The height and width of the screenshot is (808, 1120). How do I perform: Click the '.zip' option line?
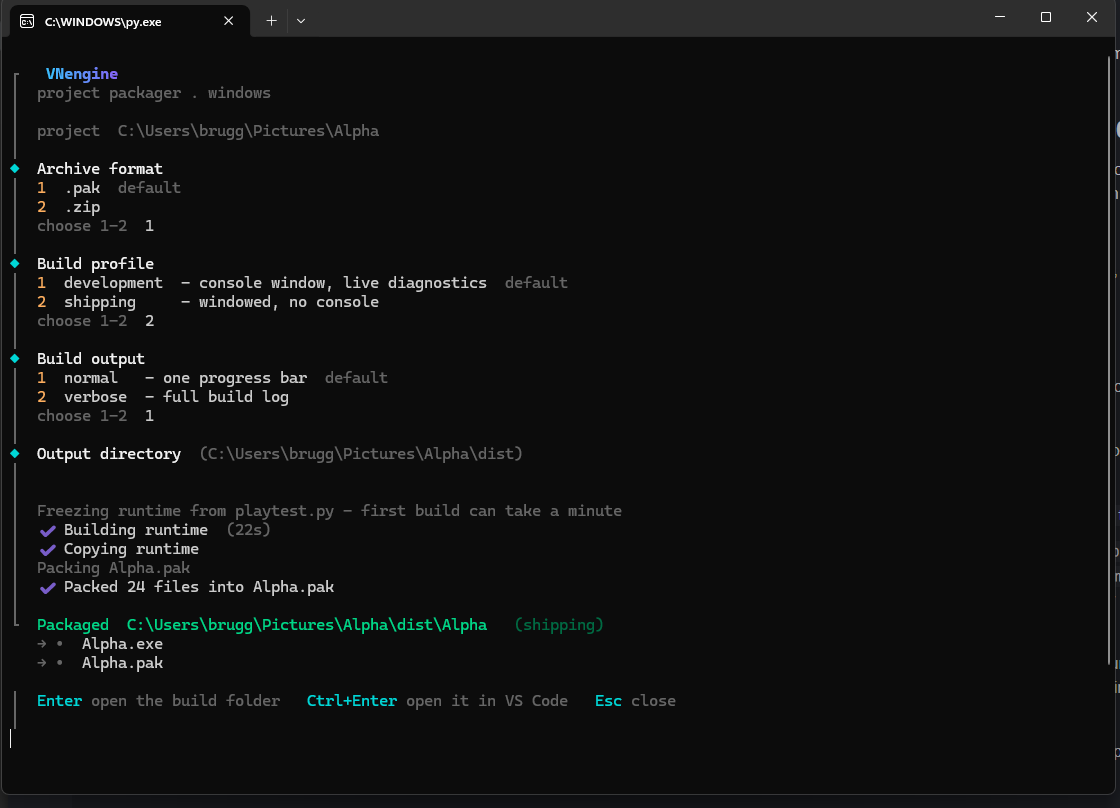pos(69,207)
